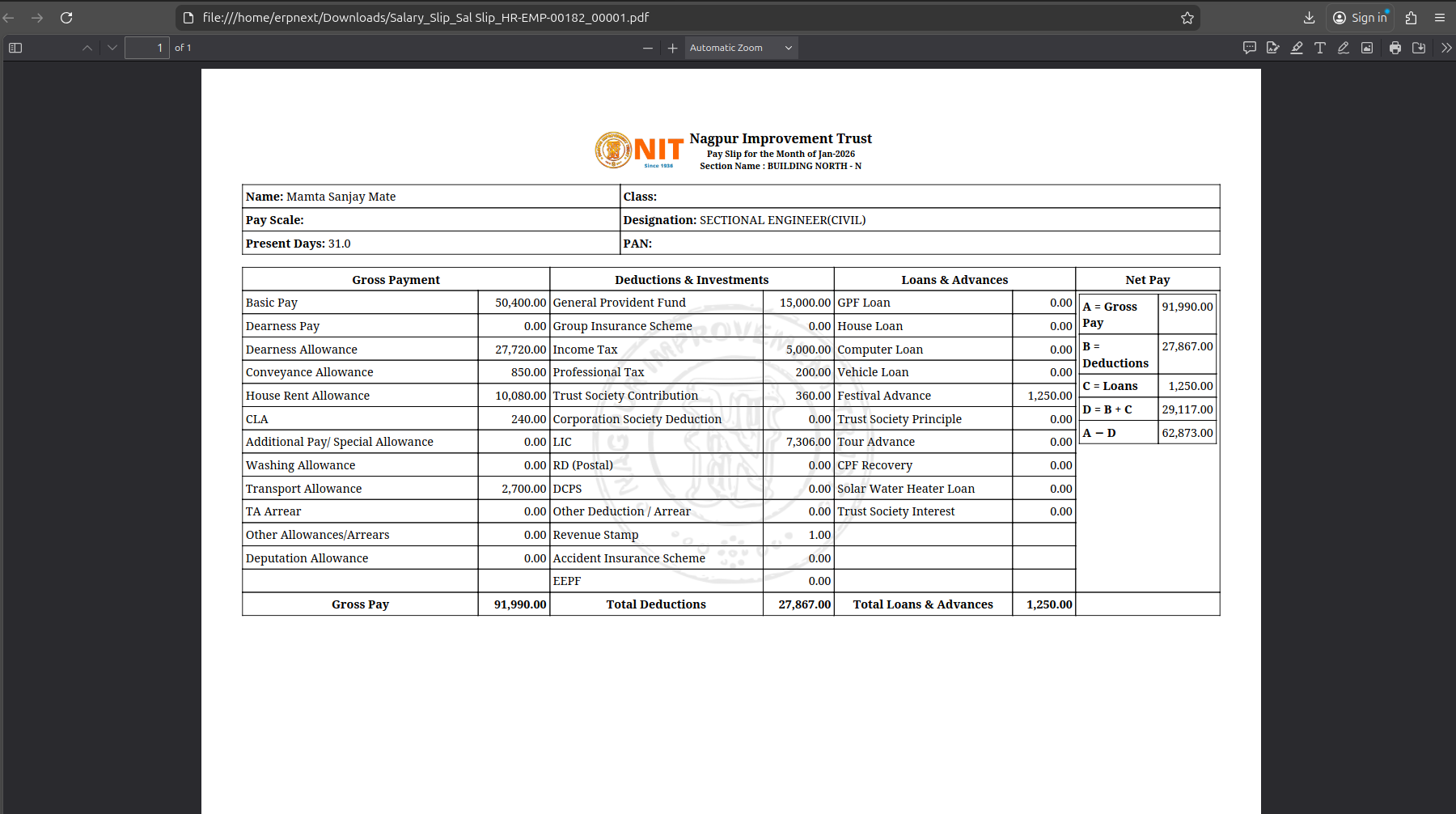
Task: Go to previous page arrow
Action: coord(87,48)
